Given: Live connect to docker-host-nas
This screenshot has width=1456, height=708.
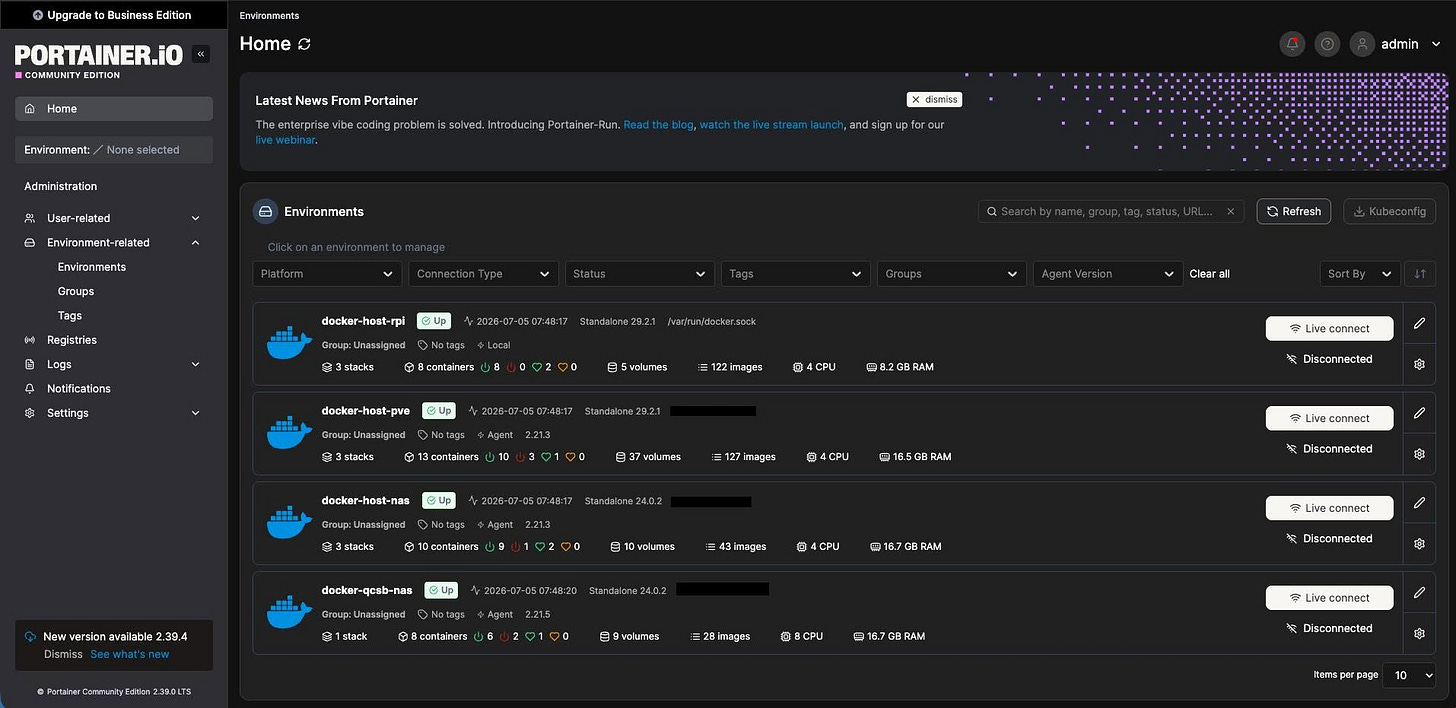Looking at the screenshot, I should point(1329,508).
